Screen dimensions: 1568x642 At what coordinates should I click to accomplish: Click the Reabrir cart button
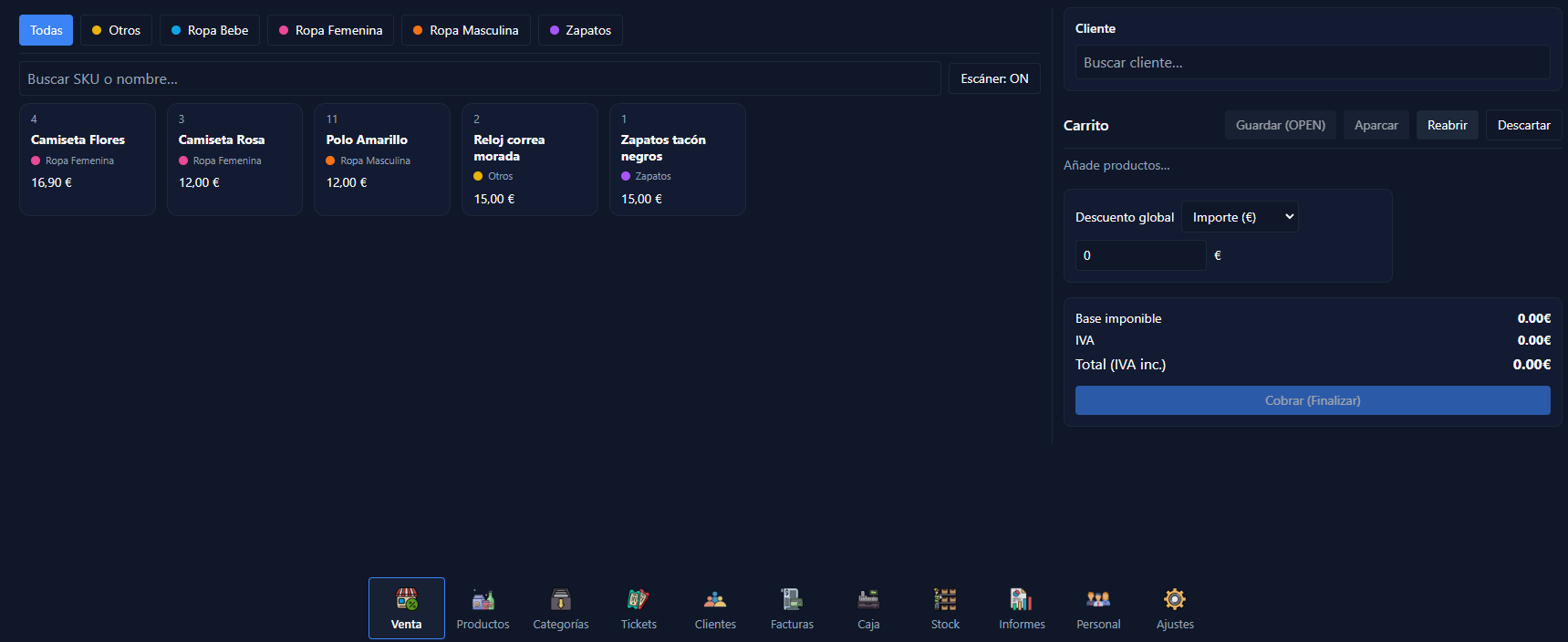click(1447, 125)
